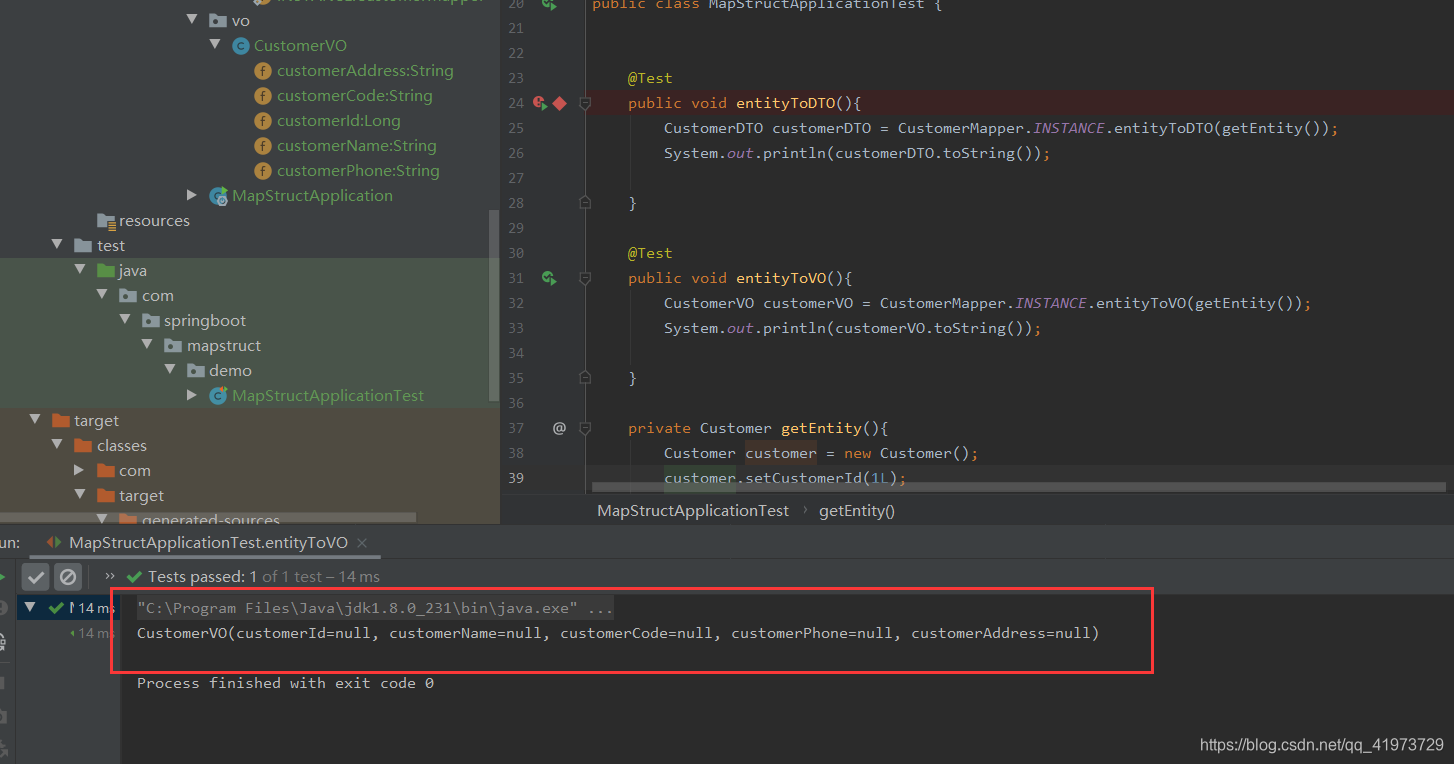Run test from gutter icon at line 24
1454x764 pixels.
[x=539, y=103]
